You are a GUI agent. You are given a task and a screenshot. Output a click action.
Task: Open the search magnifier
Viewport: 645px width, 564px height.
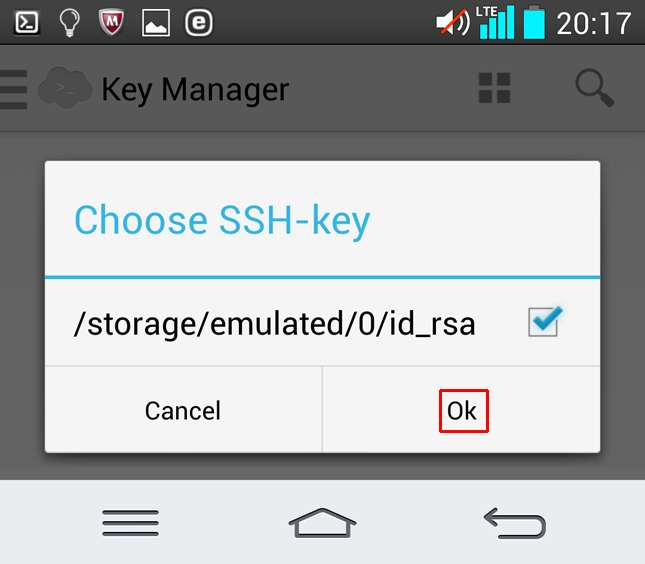coord(594,88)
